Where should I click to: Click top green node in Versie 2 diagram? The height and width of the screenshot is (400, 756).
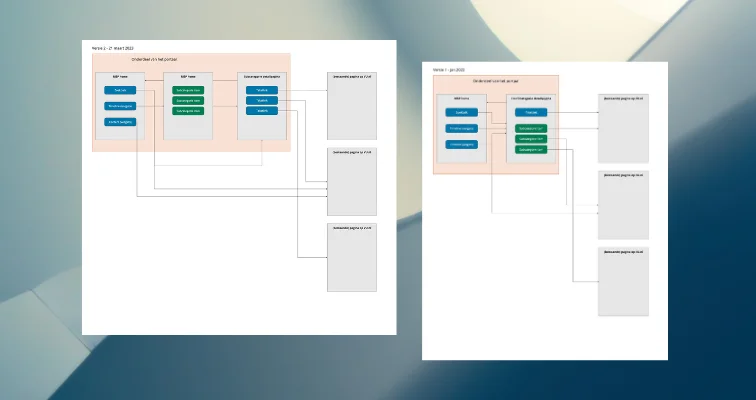(188, 90)
